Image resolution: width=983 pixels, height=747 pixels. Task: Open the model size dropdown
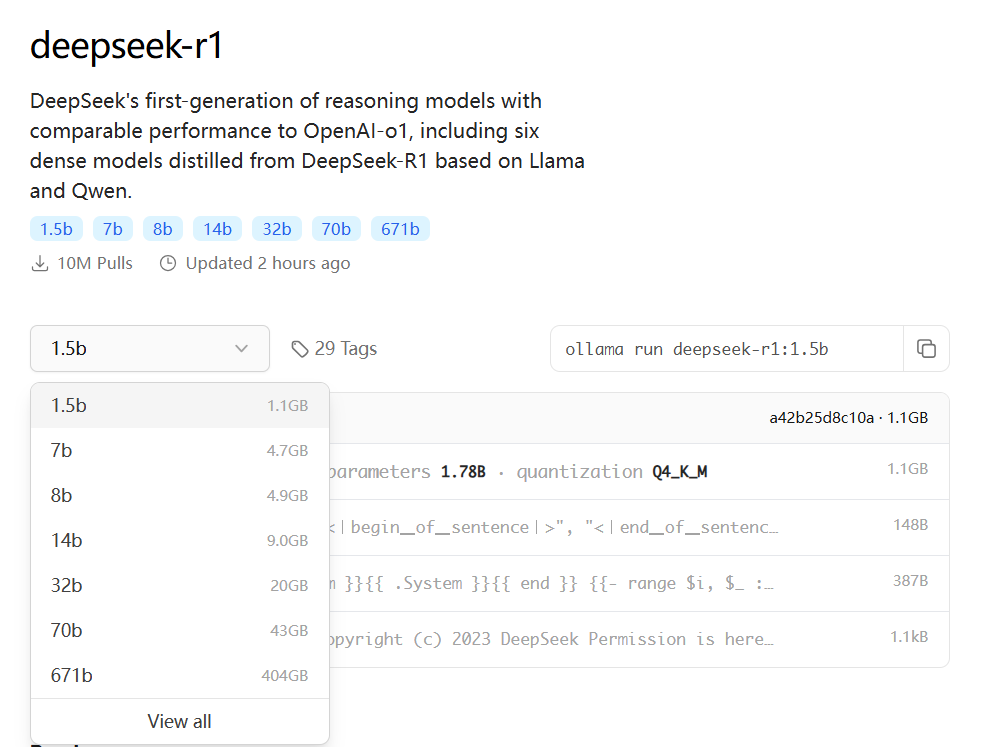pyautogui.click(x=149, y=348)
